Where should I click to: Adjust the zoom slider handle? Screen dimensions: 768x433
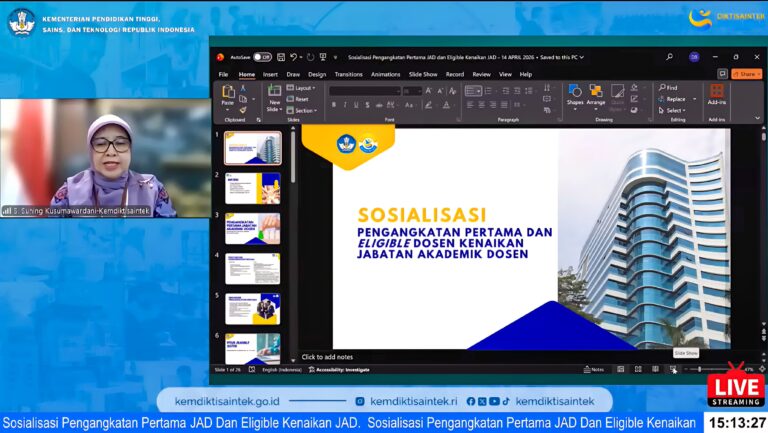699,369
